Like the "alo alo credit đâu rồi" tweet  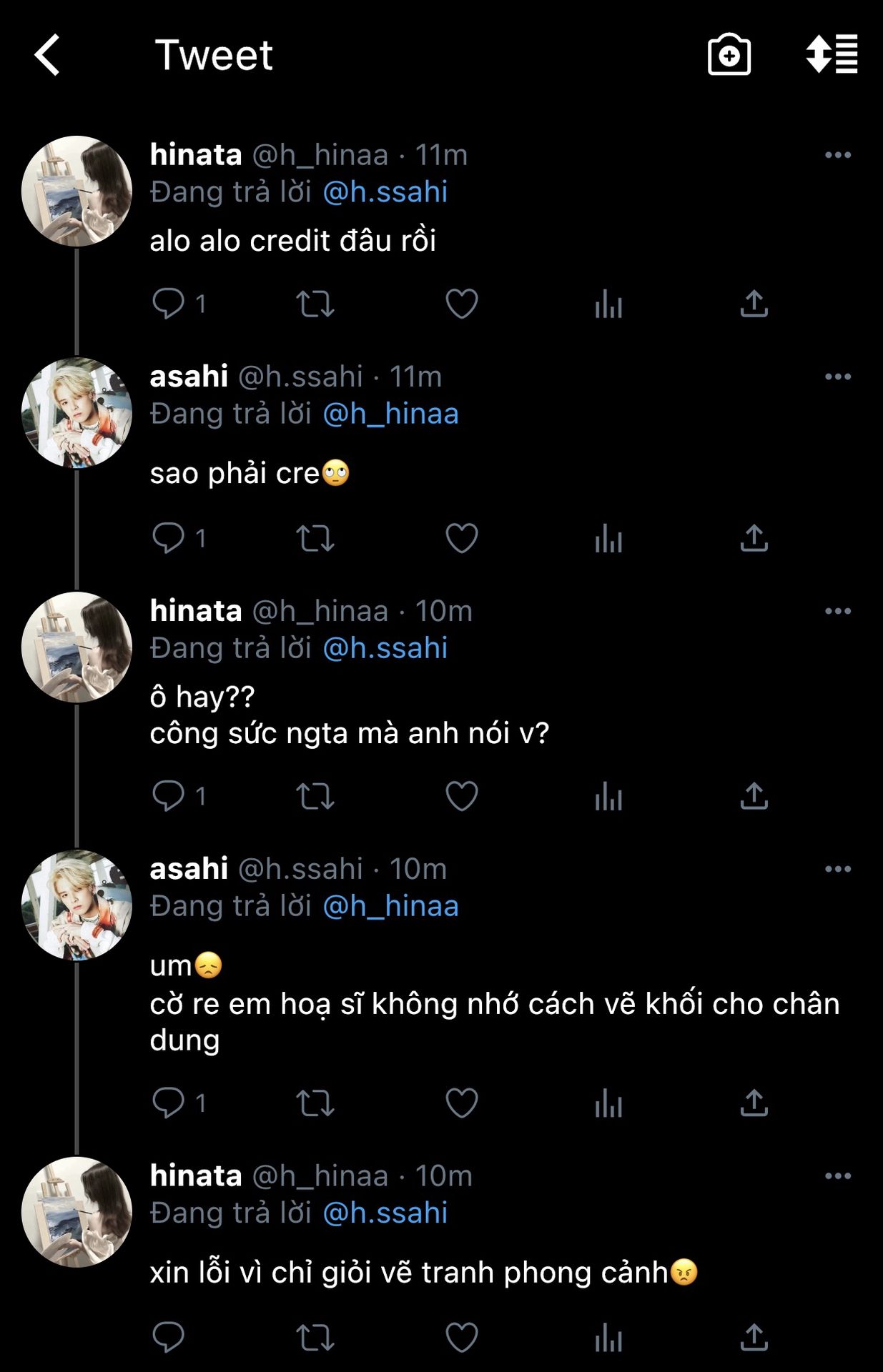coord(462,304)
